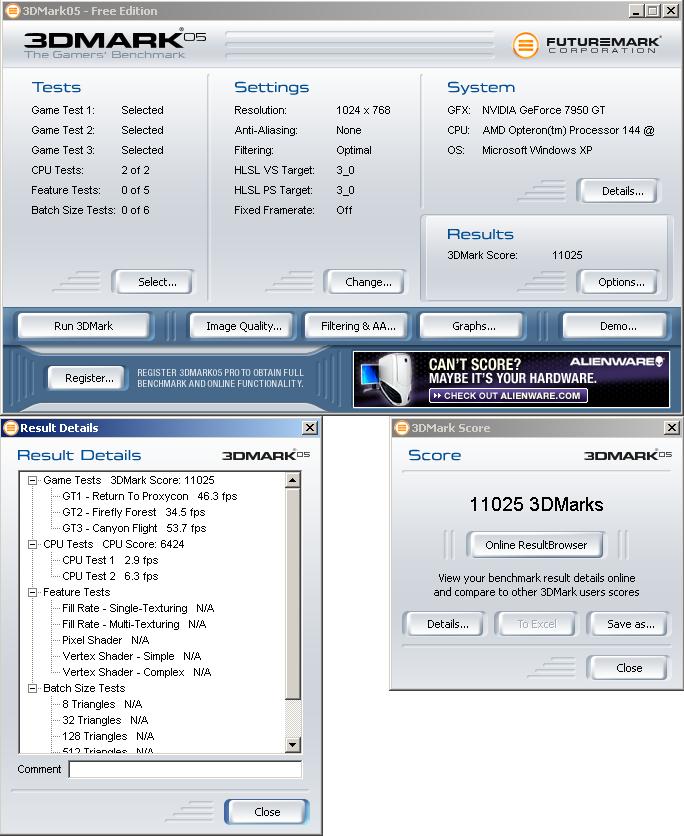Select Vertex Shader - Complex row

click(x=136, y=672)
